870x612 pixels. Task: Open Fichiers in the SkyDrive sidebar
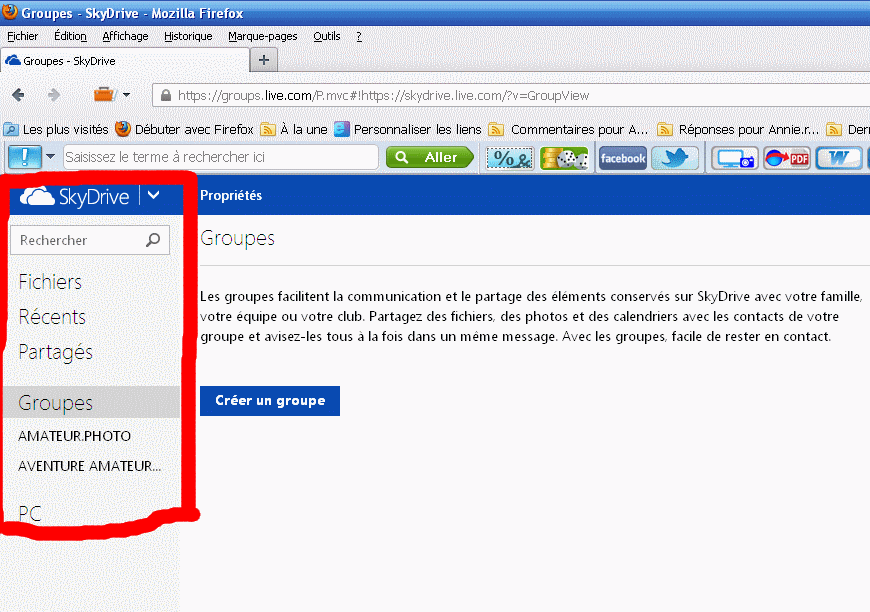pos(50,282)
